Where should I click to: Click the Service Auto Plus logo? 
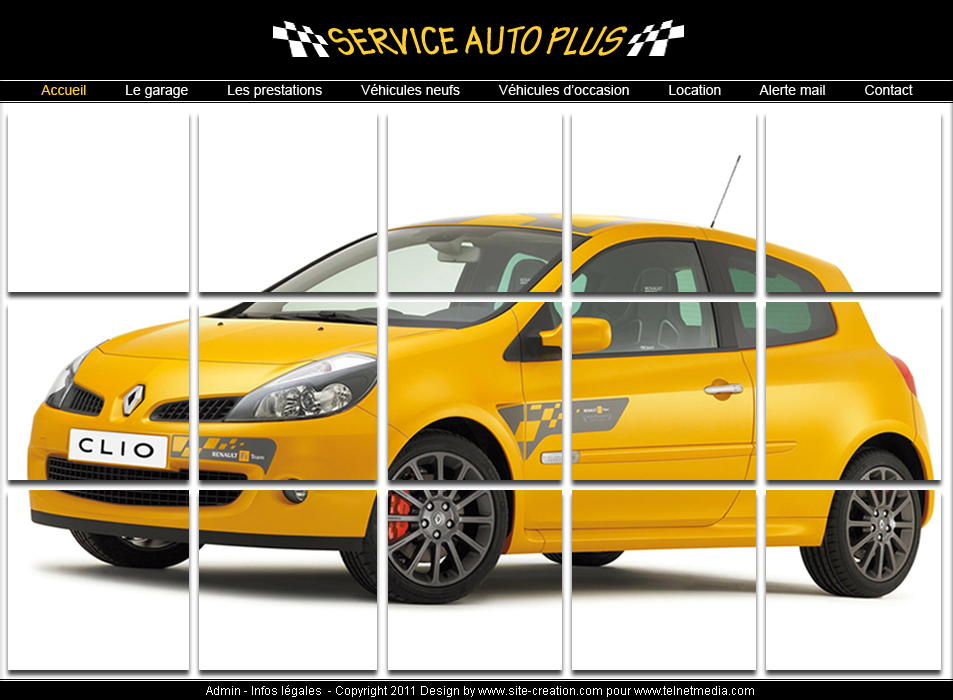[478, 39]
